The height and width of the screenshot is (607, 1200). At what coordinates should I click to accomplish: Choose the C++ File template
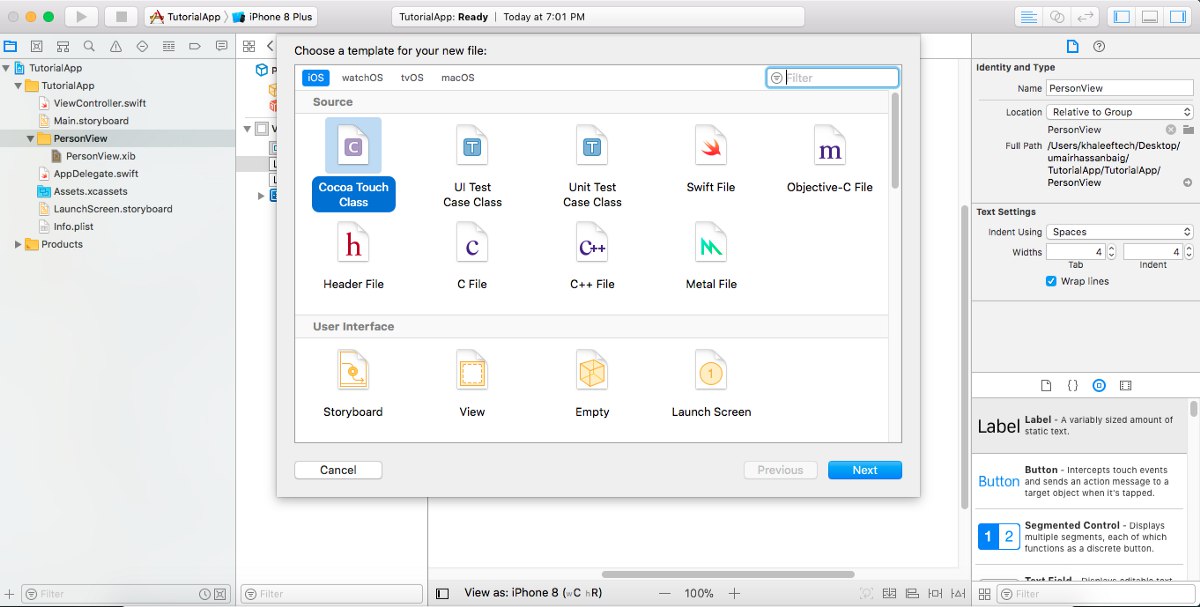pos(592,257)
